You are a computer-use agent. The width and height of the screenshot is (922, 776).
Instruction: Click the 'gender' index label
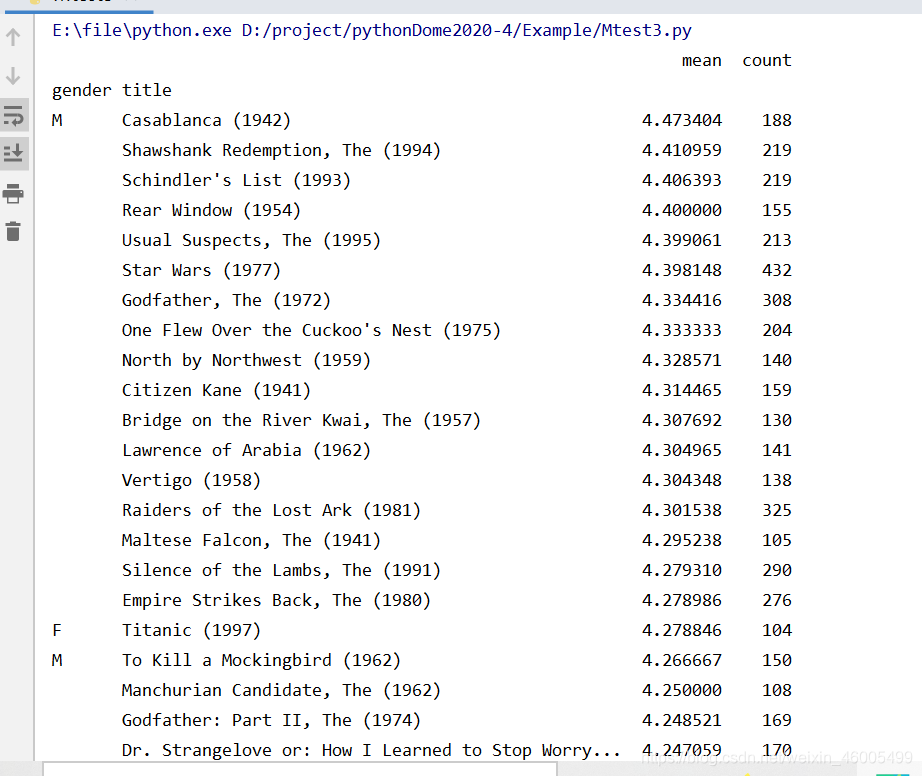[82, 91]
